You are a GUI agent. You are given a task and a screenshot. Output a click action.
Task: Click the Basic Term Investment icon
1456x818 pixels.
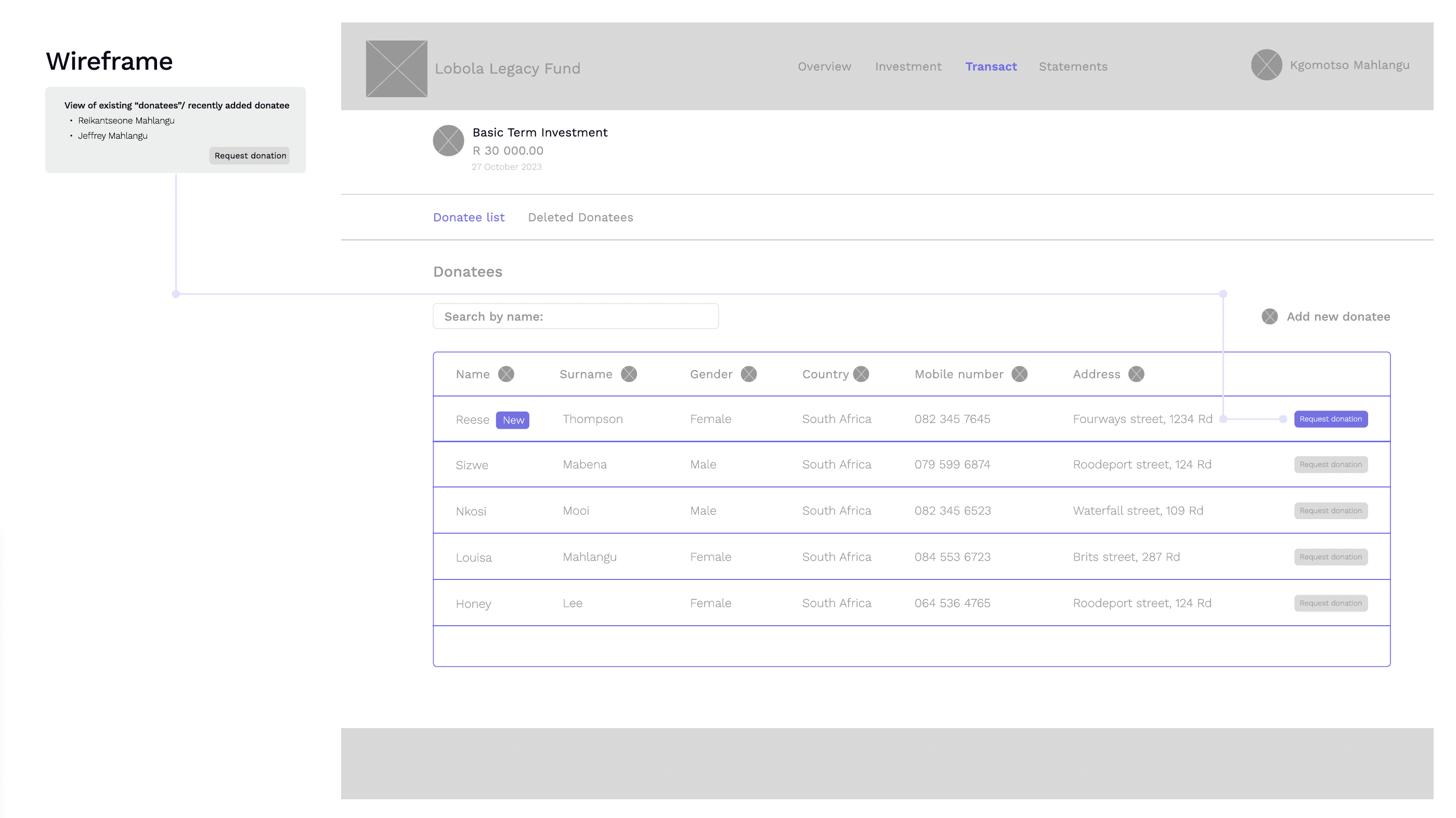(x=448, y=141)
